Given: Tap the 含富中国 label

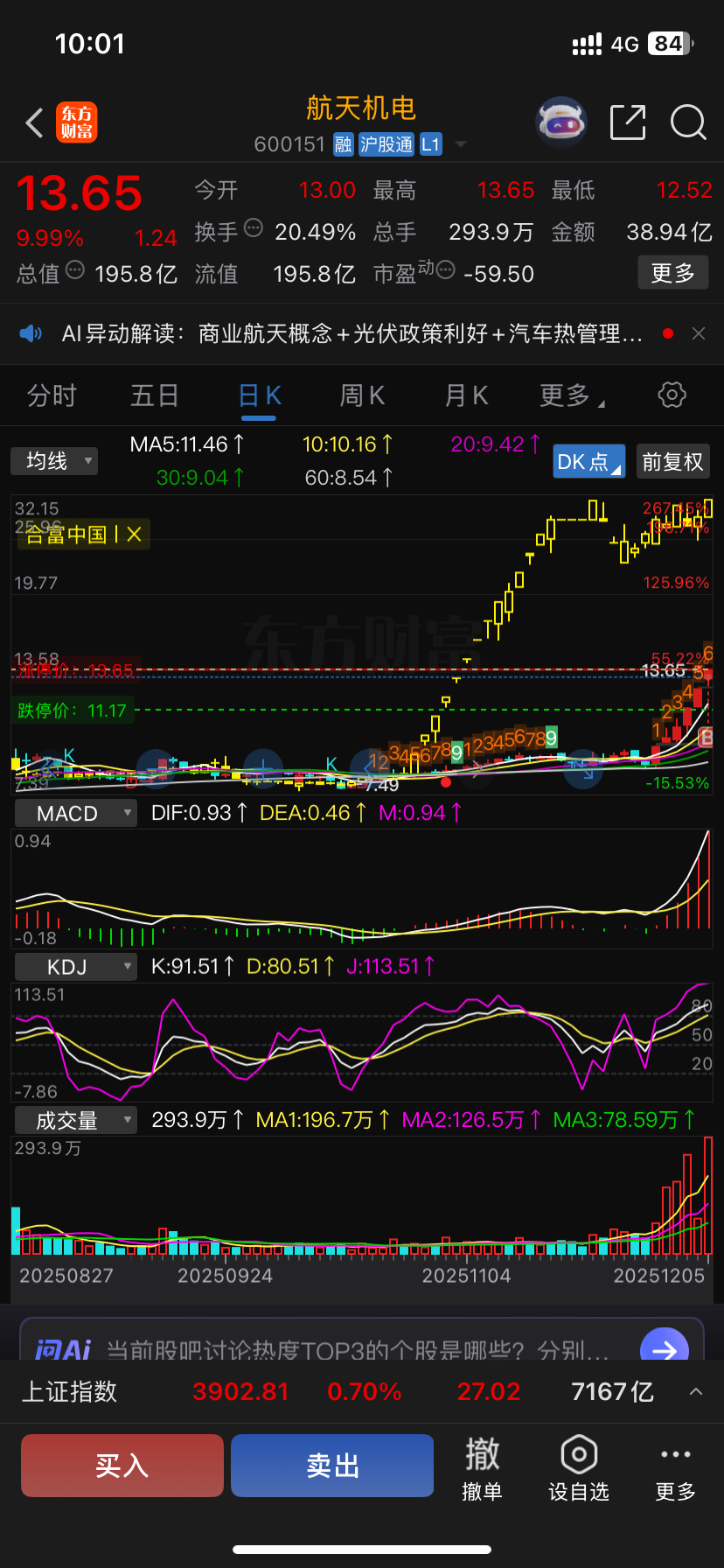Looking at the screenshot, I should click(x=66, y=535).
